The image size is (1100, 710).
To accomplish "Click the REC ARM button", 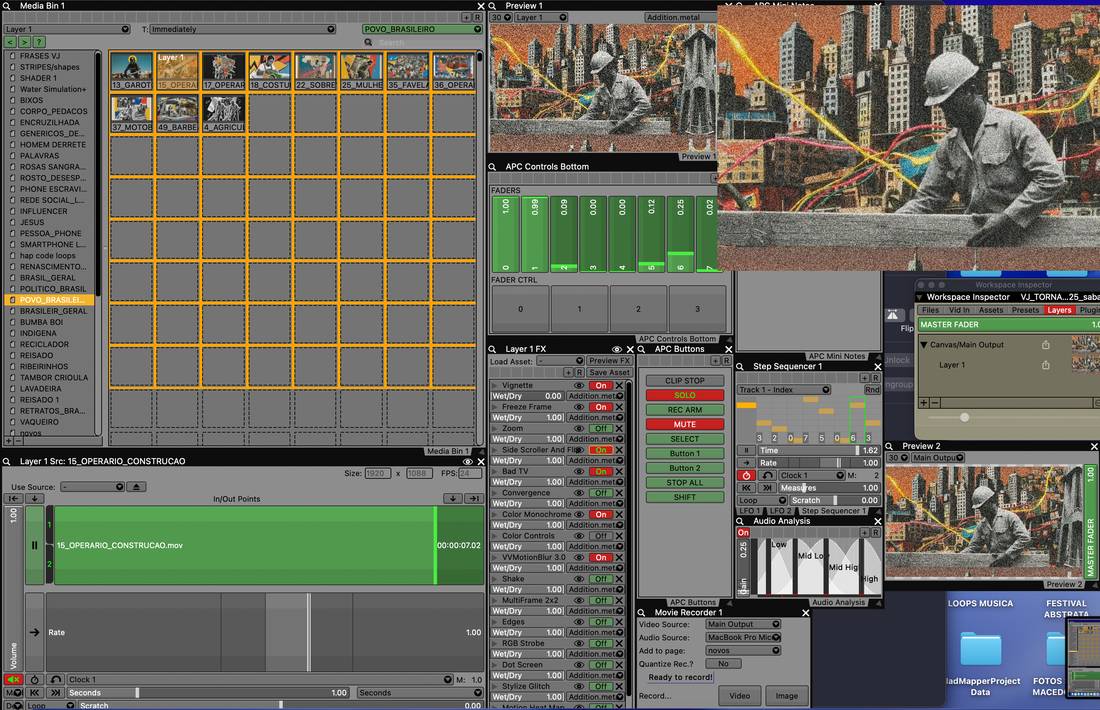I will (x=685, y=410).
